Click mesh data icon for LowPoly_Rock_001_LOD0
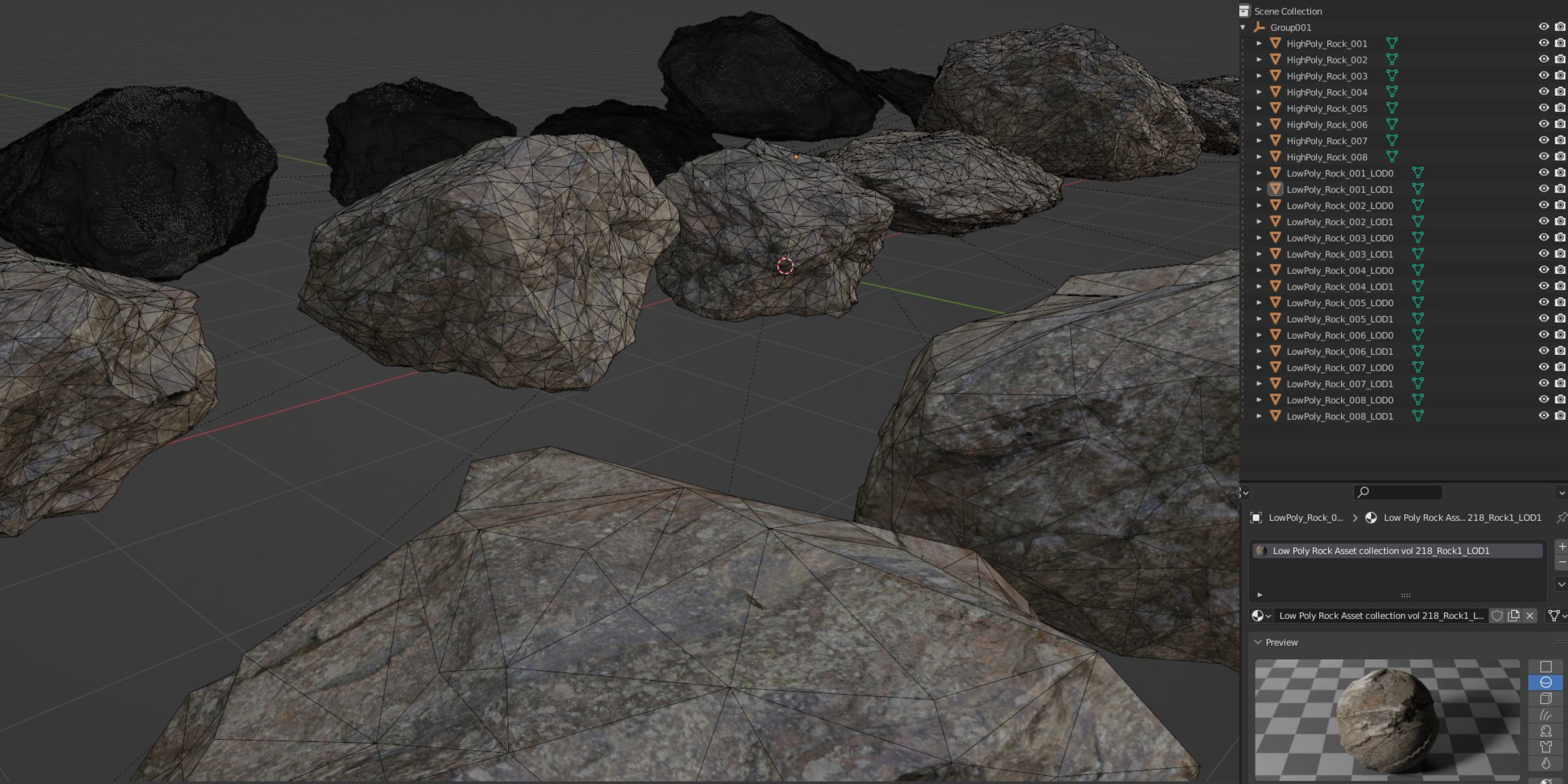The image size is (1568, 784). coord(1418,173)
